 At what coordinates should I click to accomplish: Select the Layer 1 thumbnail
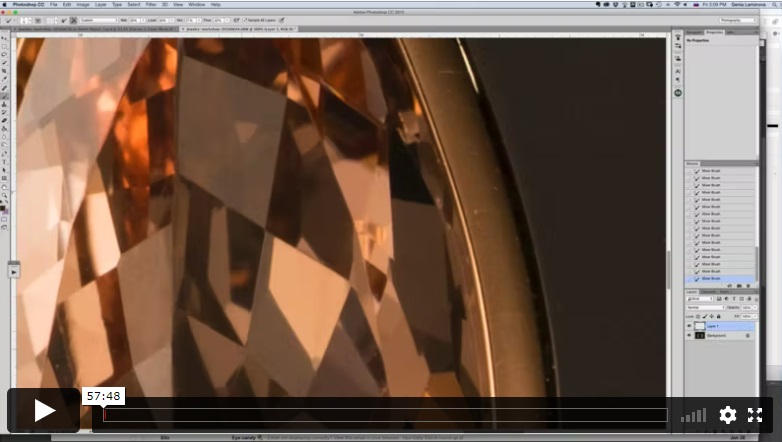point(699,326)
